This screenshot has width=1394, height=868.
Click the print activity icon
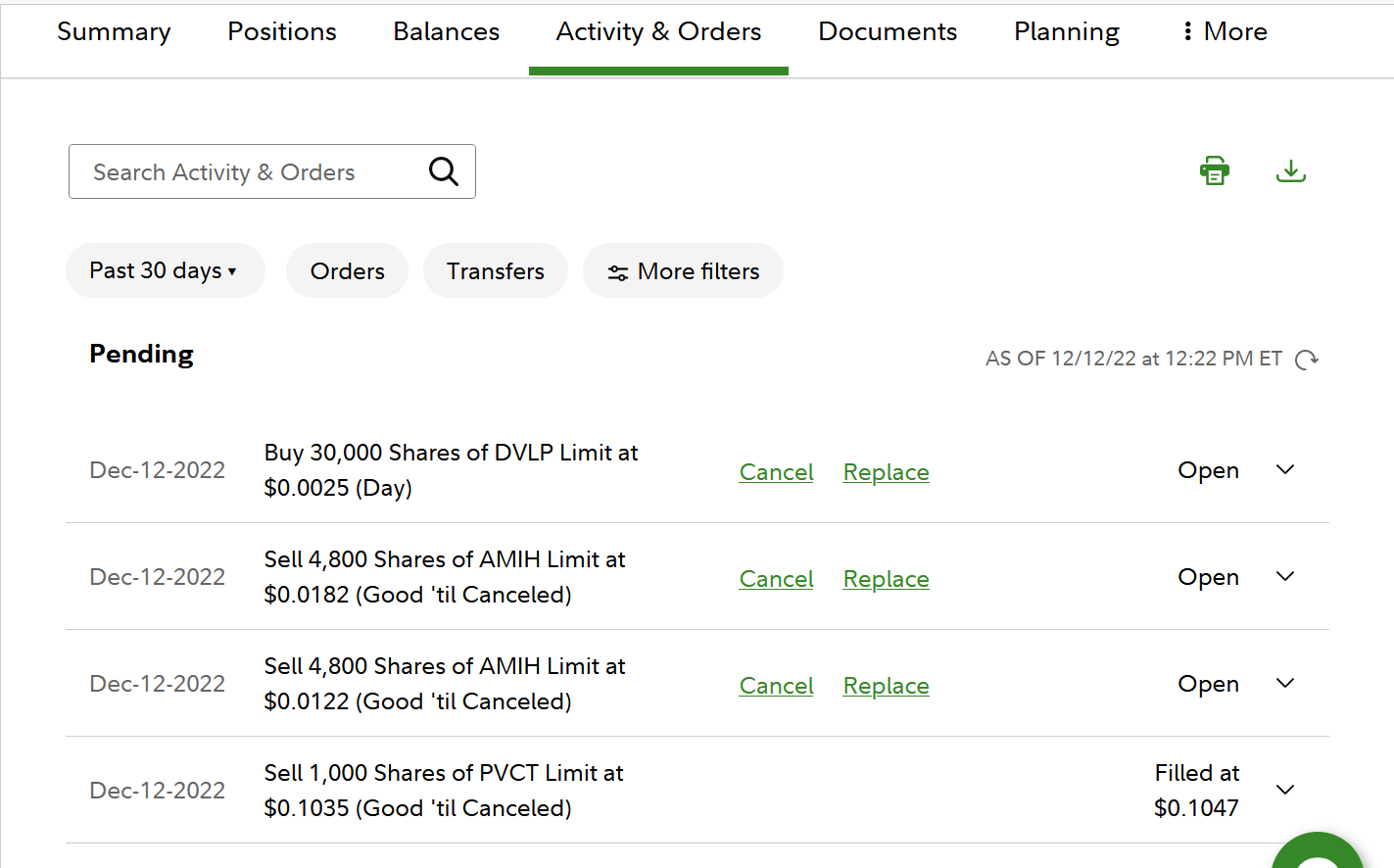1215,171
